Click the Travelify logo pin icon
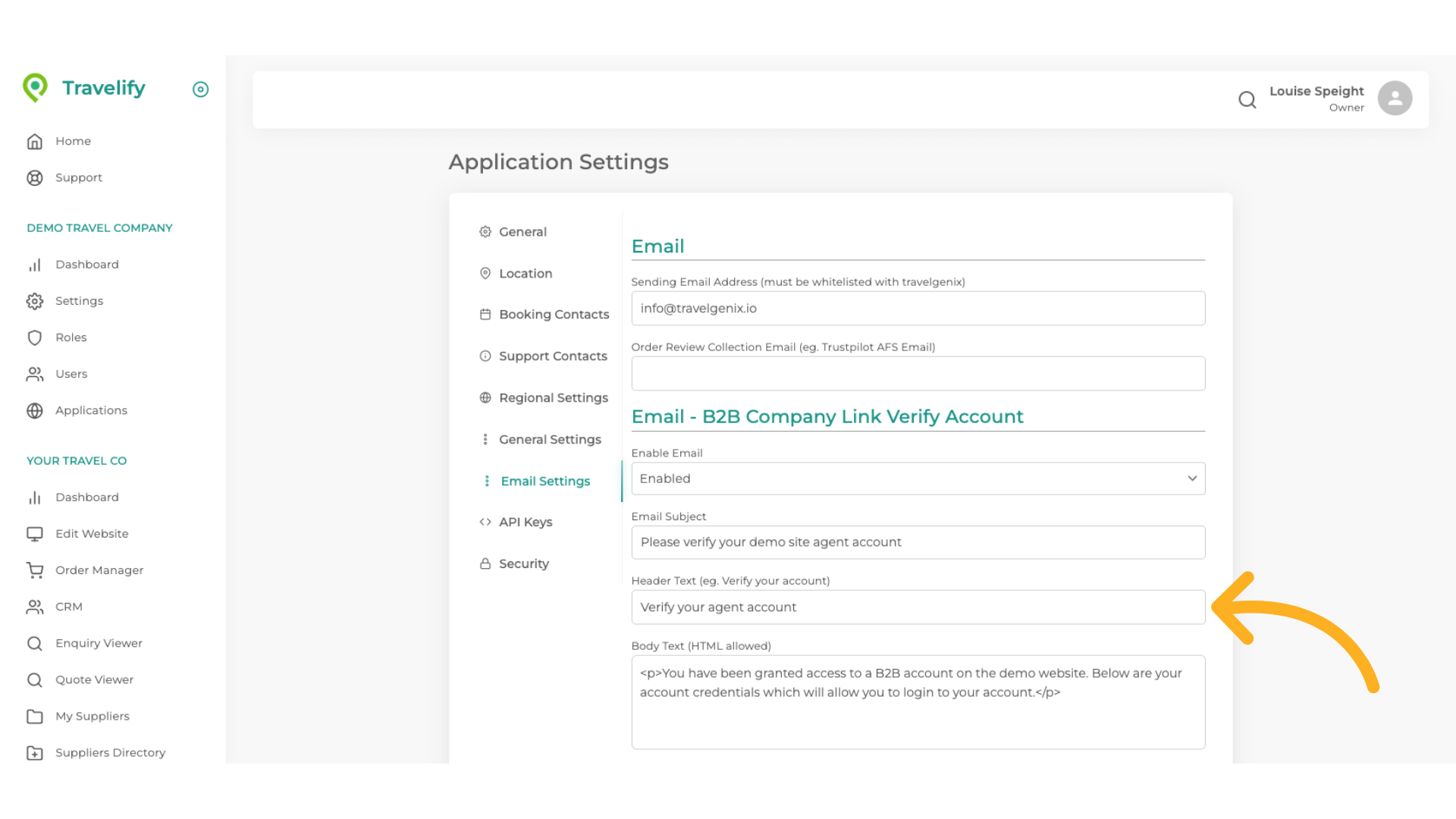Image resolution: width=1456 pixels, height=819 pixels. pyautogui.click(x=35, y=88)
